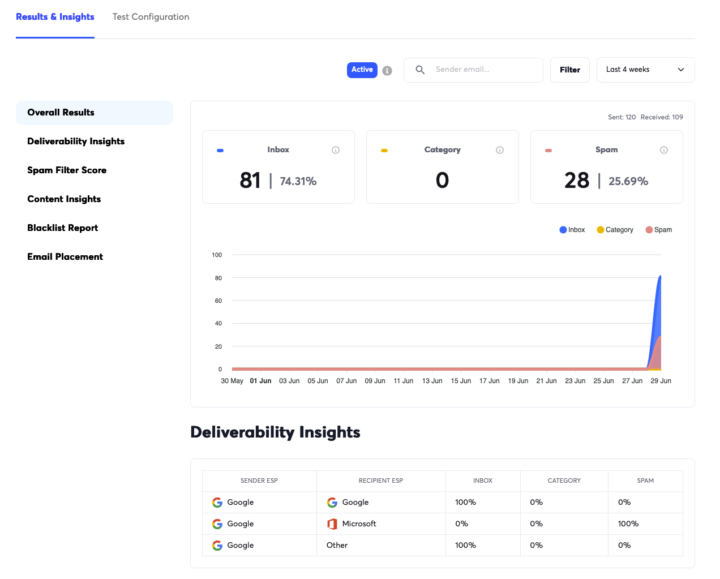Viewport: 720px width, 579px height.
Task: Open the Spam card info icon
Action: (x=664, y=150)
